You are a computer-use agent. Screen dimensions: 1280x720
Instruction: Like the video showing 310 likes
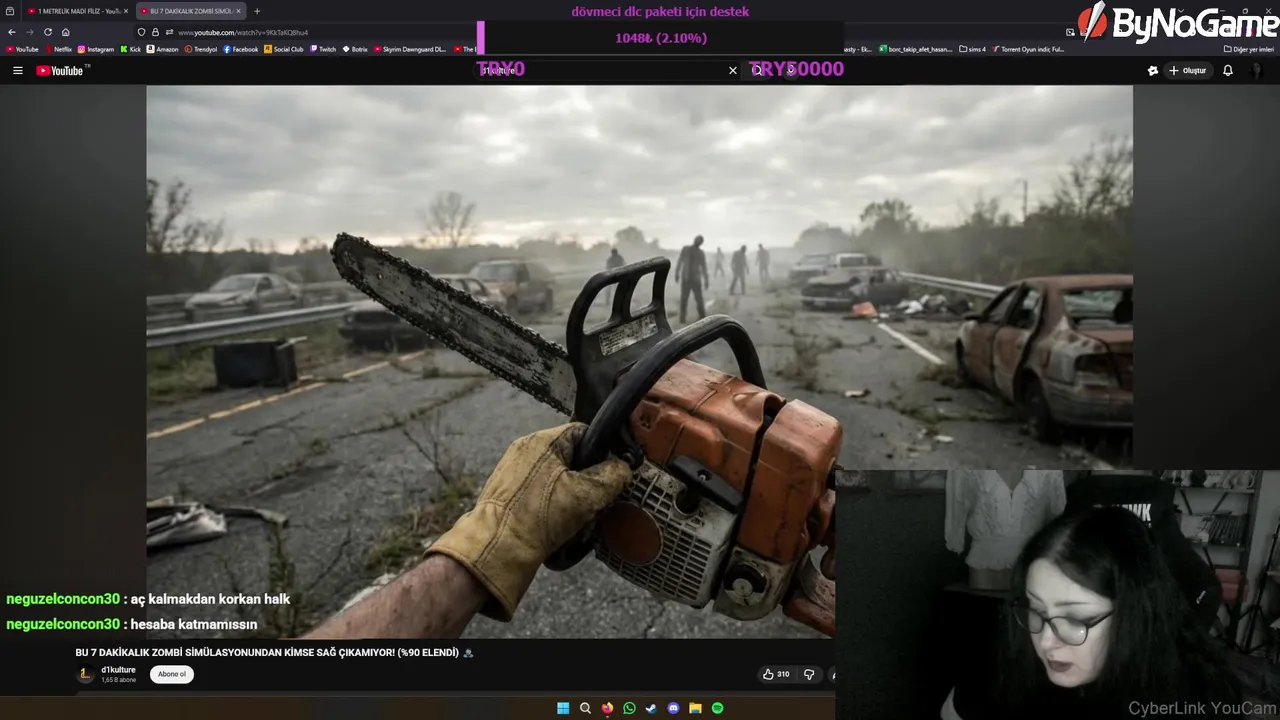776,674
